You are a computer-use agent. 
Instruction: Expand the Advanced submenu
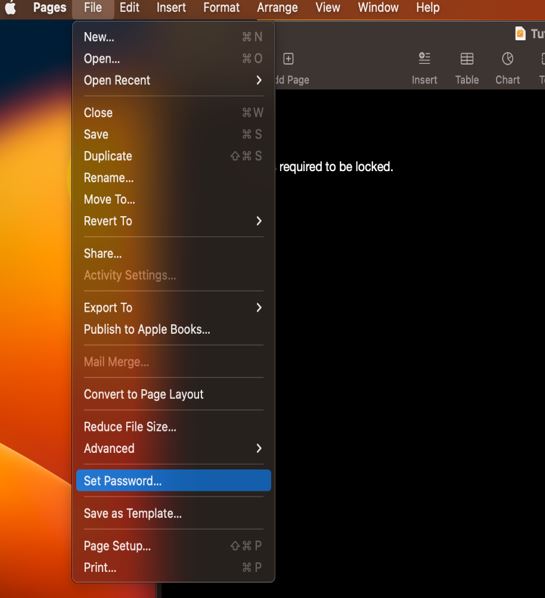coord(174,448)
